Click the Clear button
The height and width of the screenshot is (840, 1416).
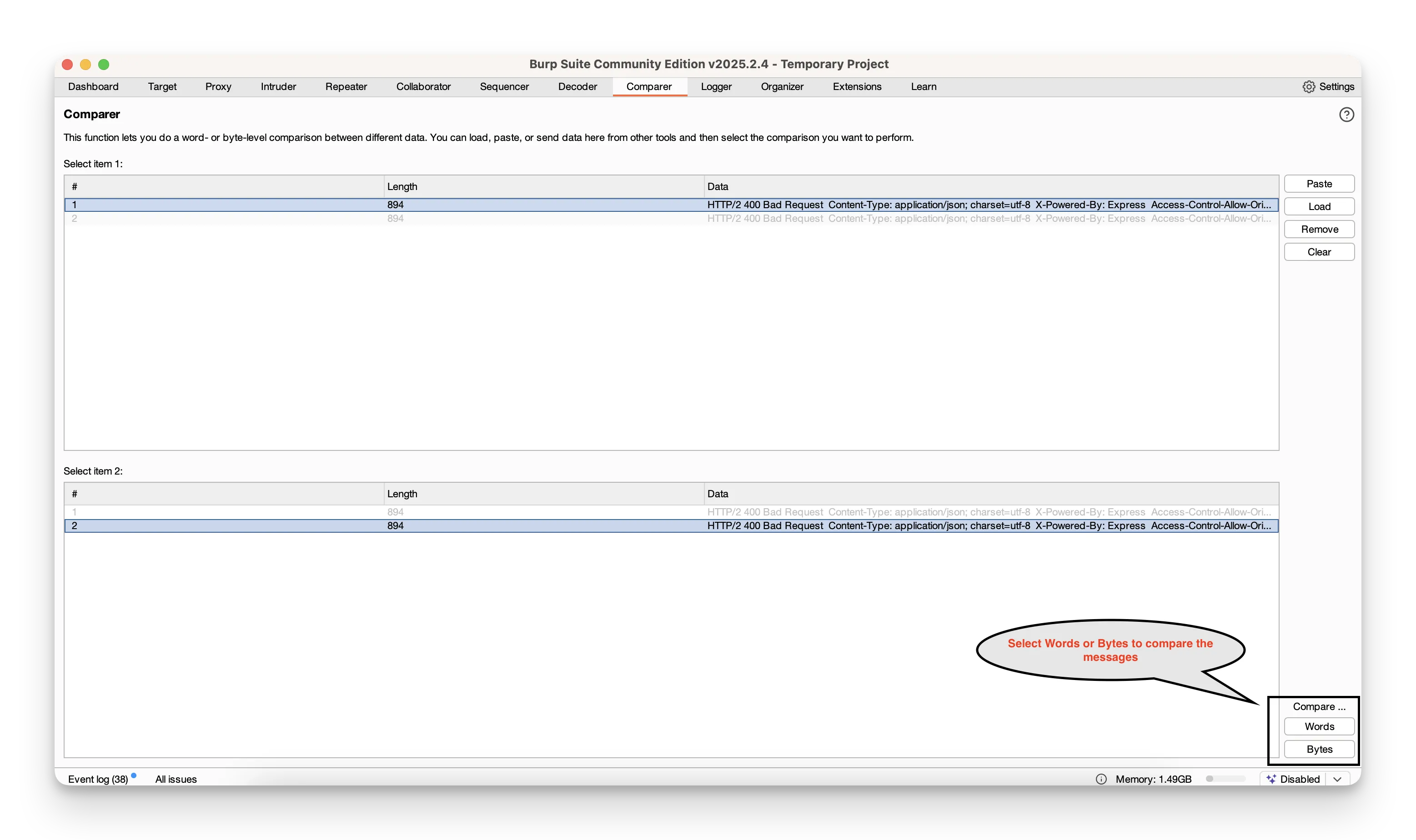(1319, 252)
